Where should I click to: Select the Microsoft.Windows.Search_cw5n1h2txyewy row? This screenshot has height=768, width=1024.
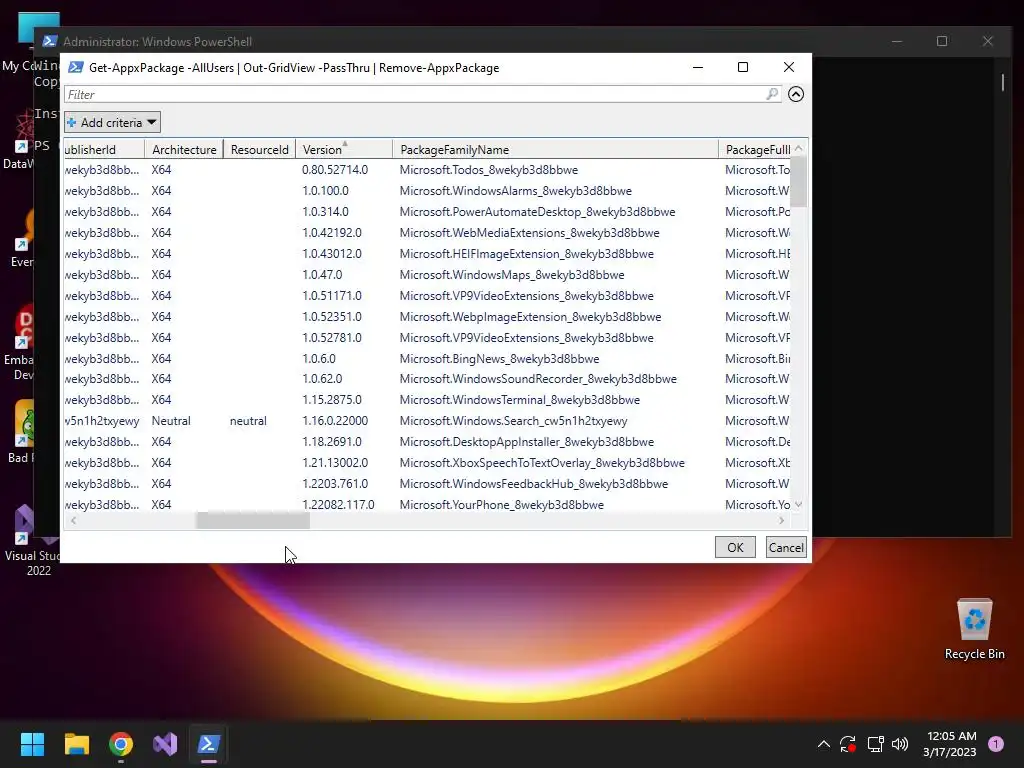point(427,421)
